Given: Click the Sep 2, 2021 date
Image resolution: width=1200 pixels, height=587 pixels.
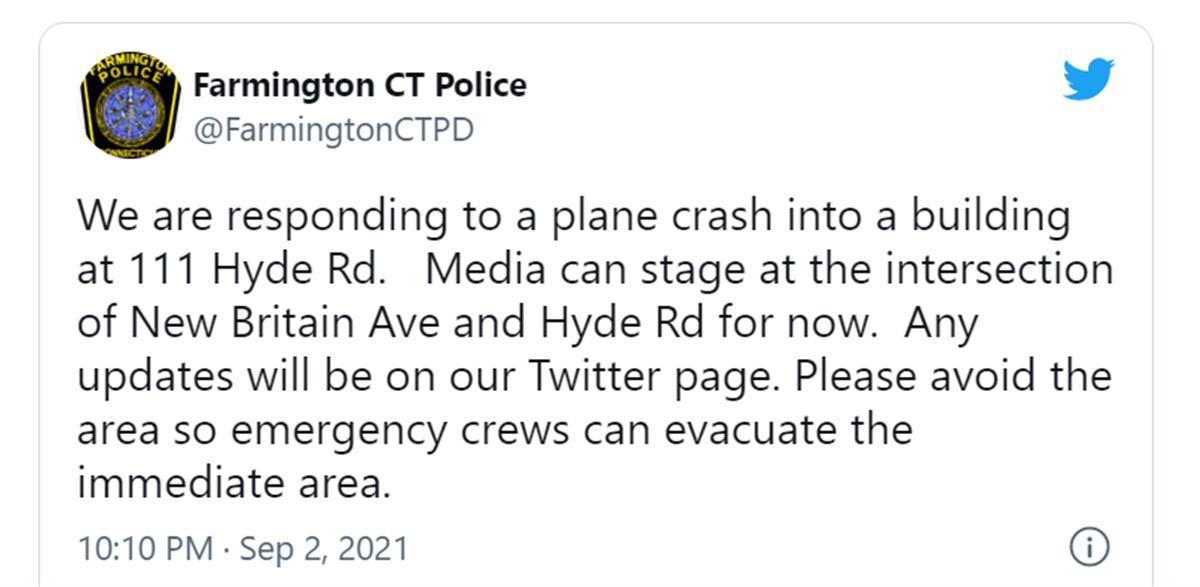Looking at the screenshot, I should tap(323, 548).
